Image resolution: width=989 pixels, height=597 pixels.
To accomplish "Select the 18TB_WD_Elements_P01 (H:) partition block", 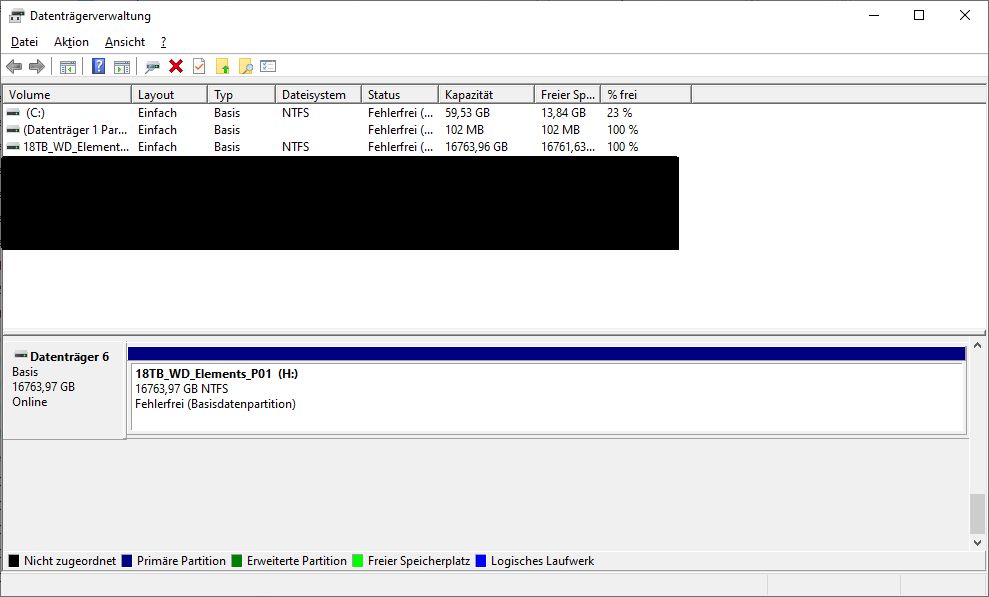I will click(547, 397).
